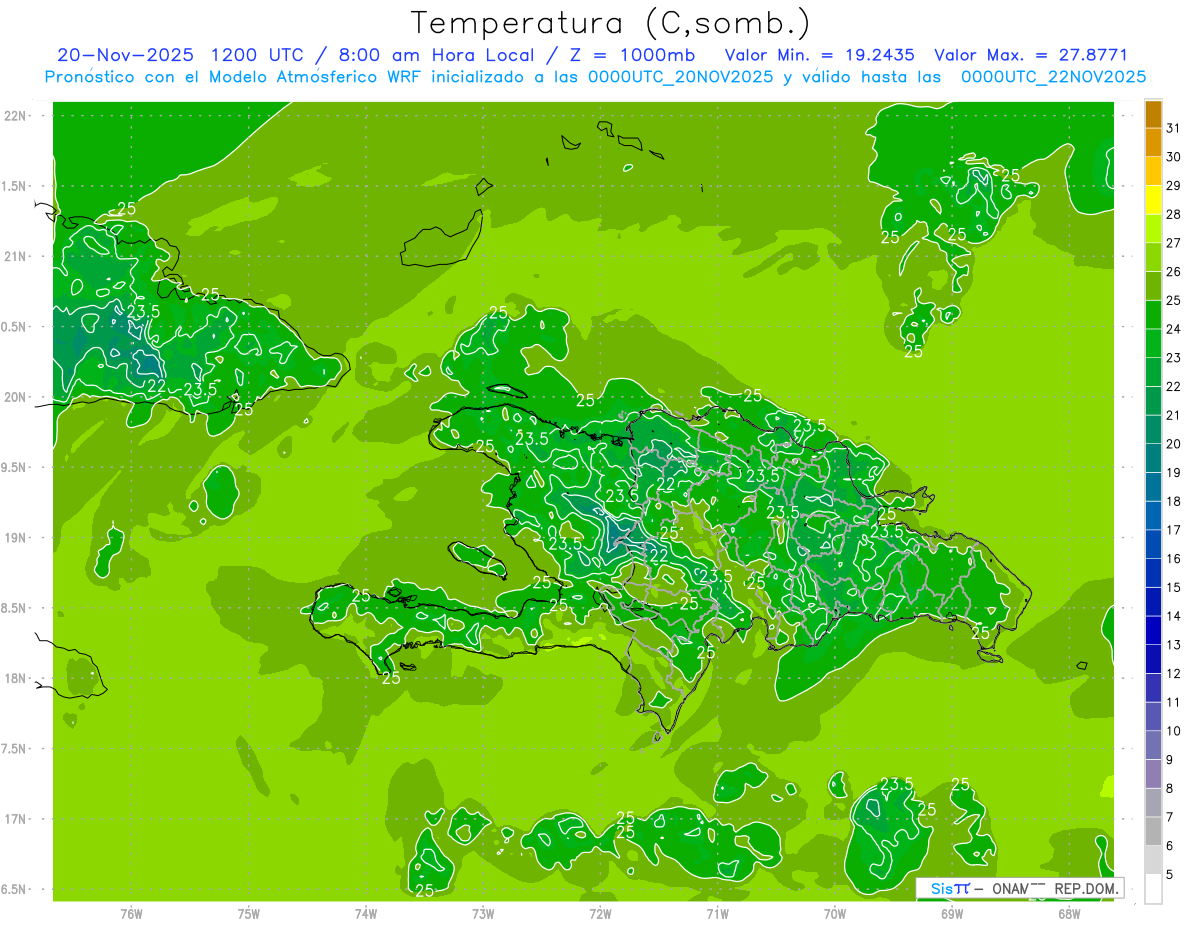Click the longitude axis label 71W
The height and width of the screenshot is (927, 1200).
717,914
